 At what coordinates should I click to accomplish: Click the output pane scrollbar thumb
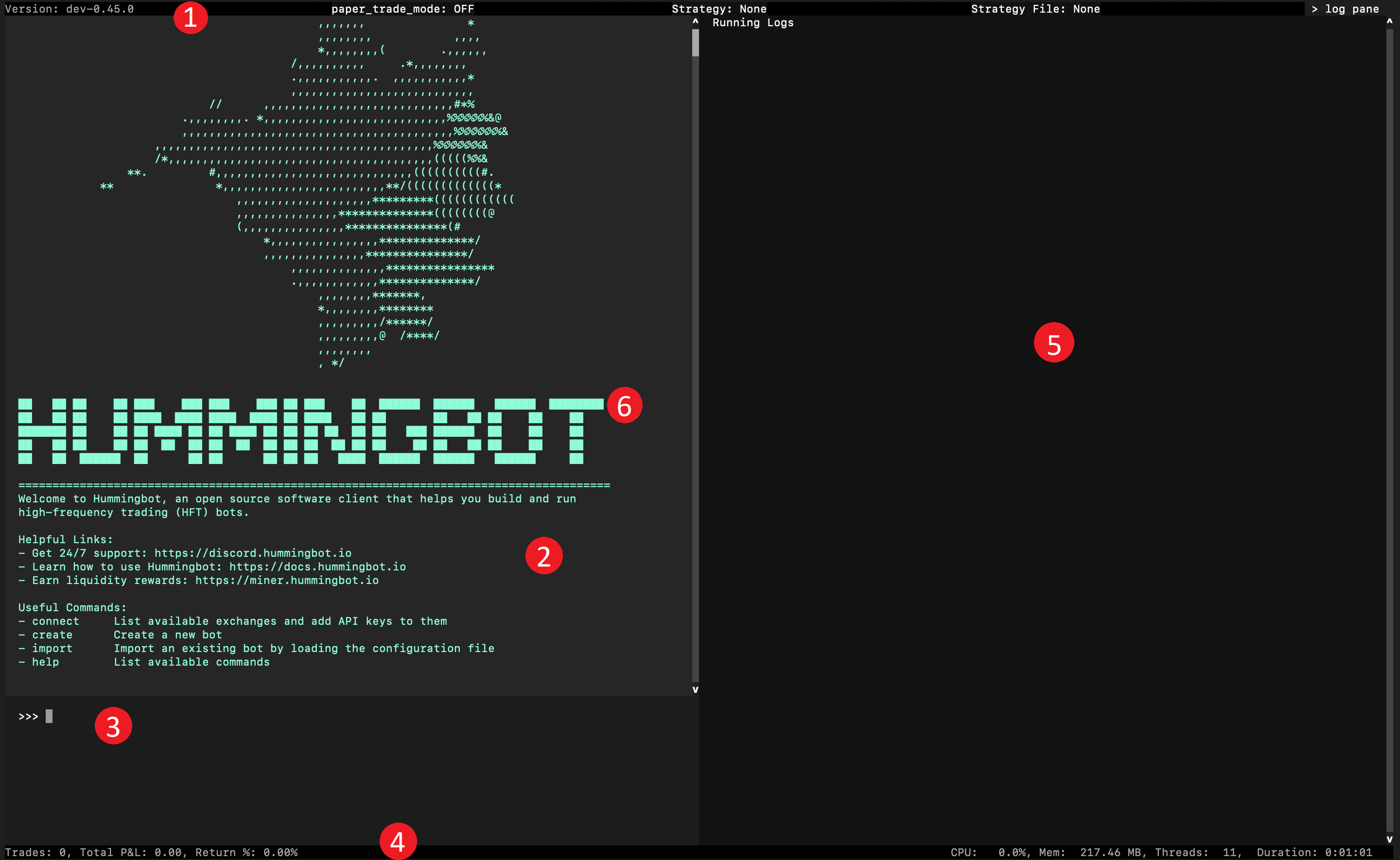pos(695,43)
